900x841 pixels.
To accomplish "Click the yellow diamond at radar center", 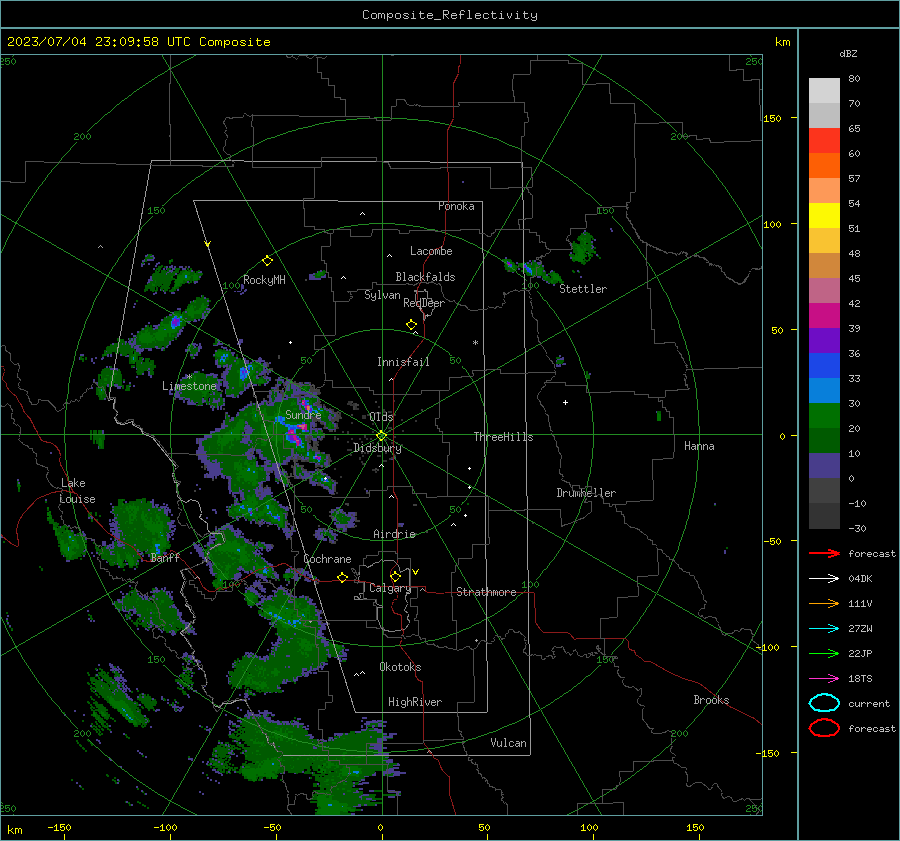I will 382,435.
